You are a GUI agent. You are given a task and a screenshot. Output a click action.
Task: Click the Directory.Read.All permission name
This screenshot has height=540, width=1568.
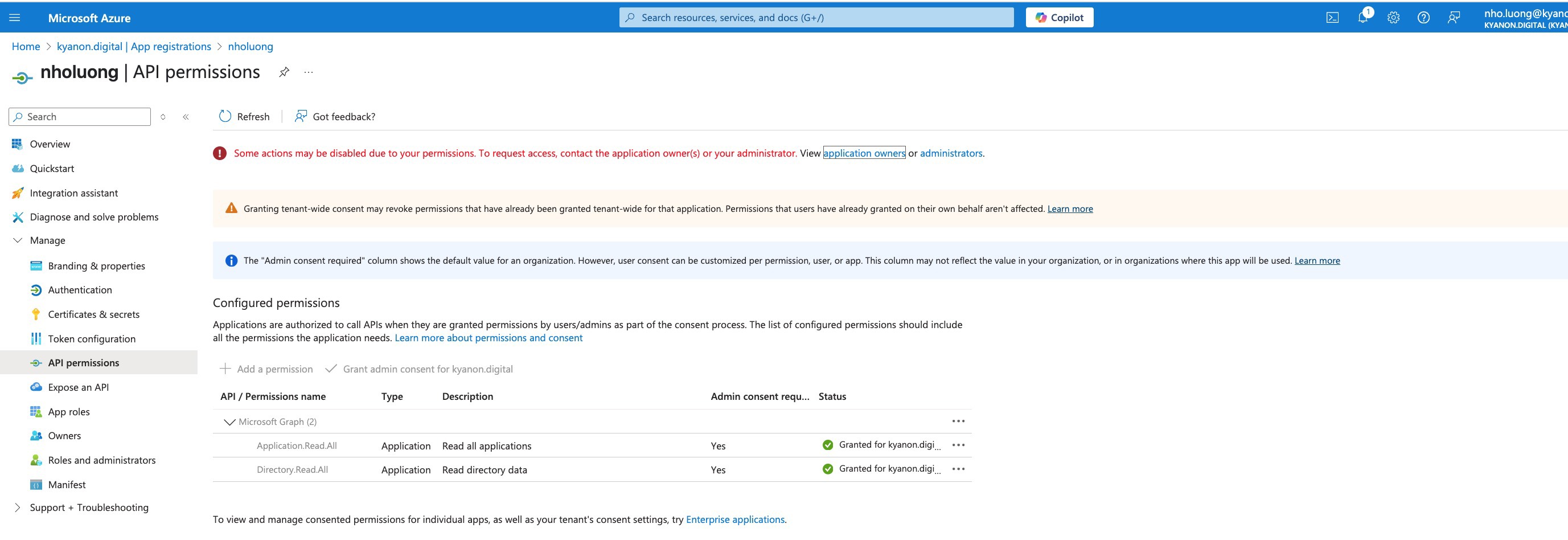pyautogui.click(x=292, y=470)
